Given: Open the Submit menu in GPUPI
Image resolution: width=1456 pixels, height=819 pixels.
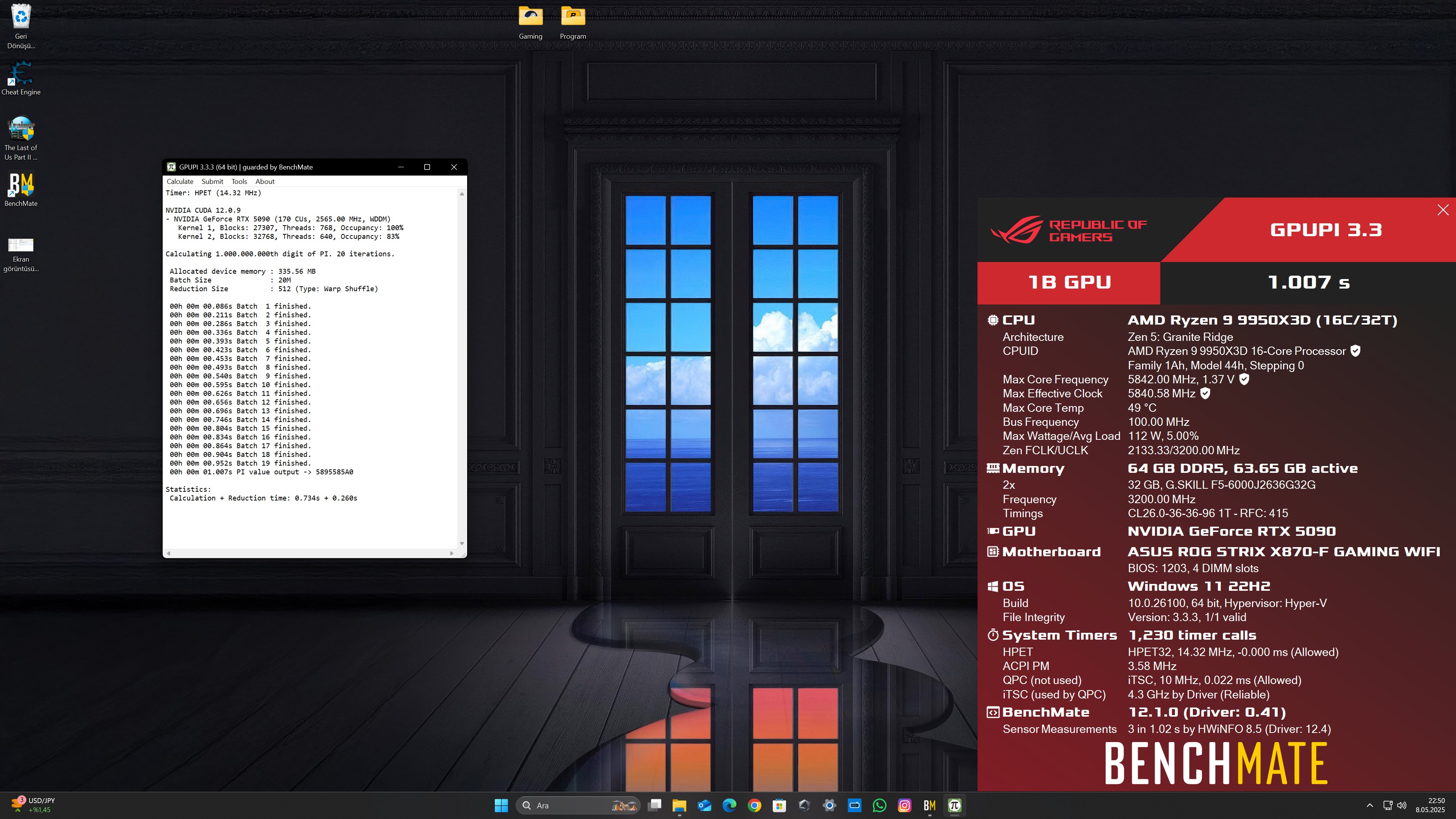Looking at the screenshot, I should tap(212, 182).
